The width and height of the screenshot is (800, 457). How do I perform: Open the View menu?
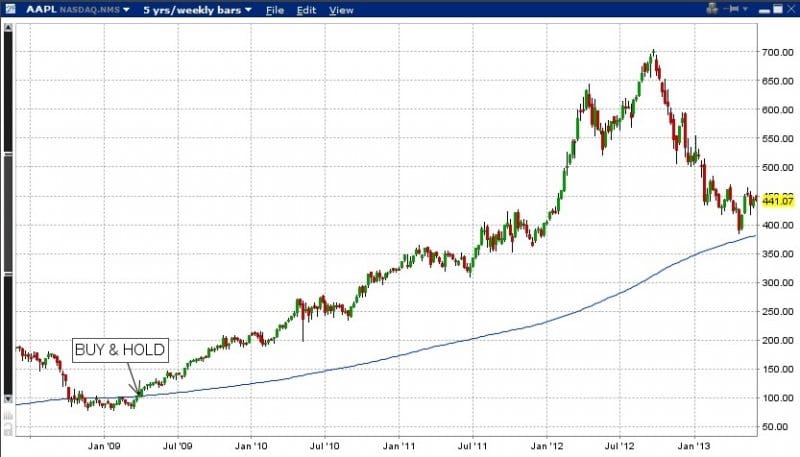(341, 10)
